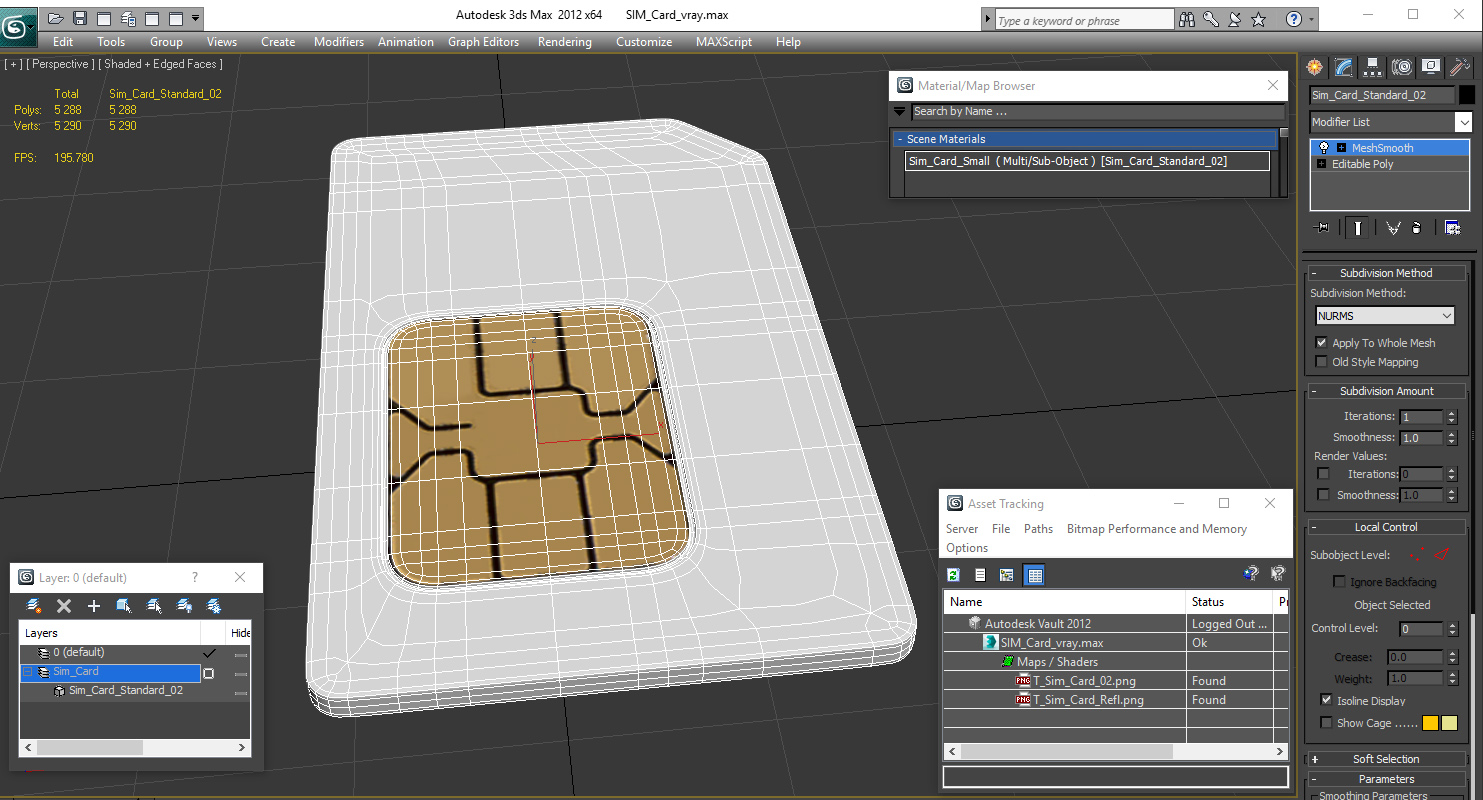Expand the Soft Selection rollout

click(x=1385, y=759)
